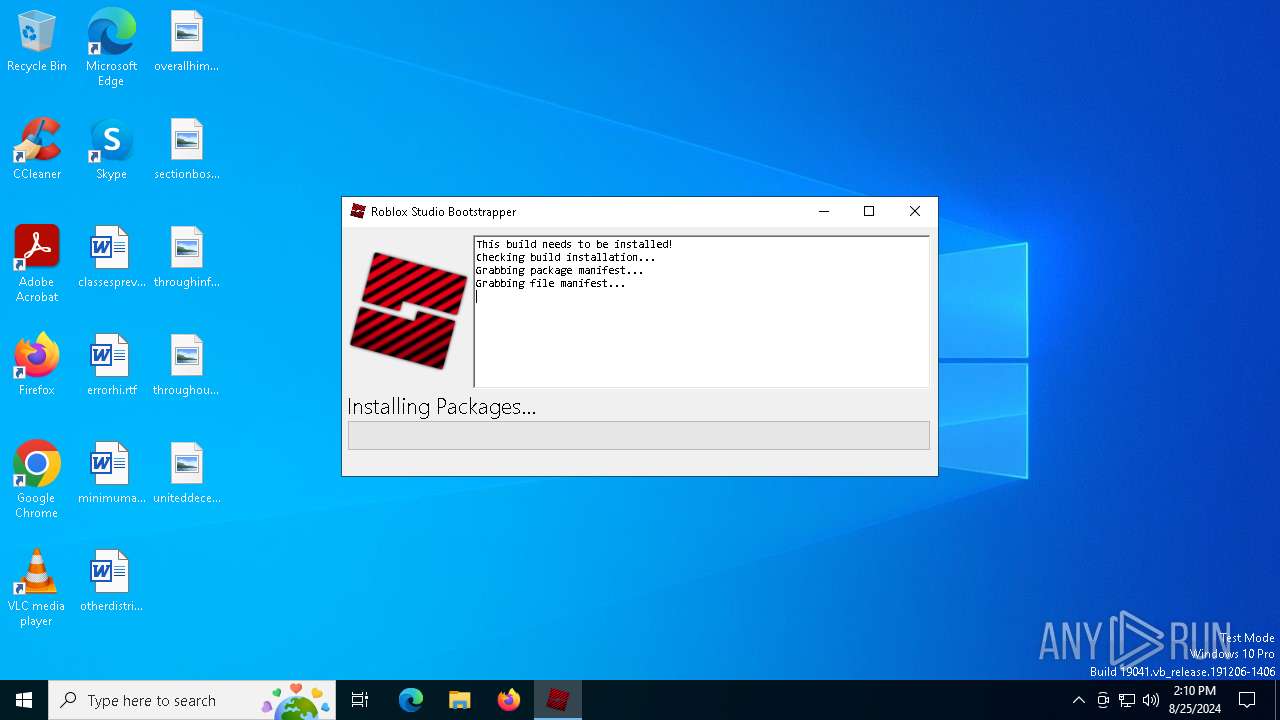The image size is (1280, 720).
Task: Click the 'Checking build installation...' log line
Action: 565,257
